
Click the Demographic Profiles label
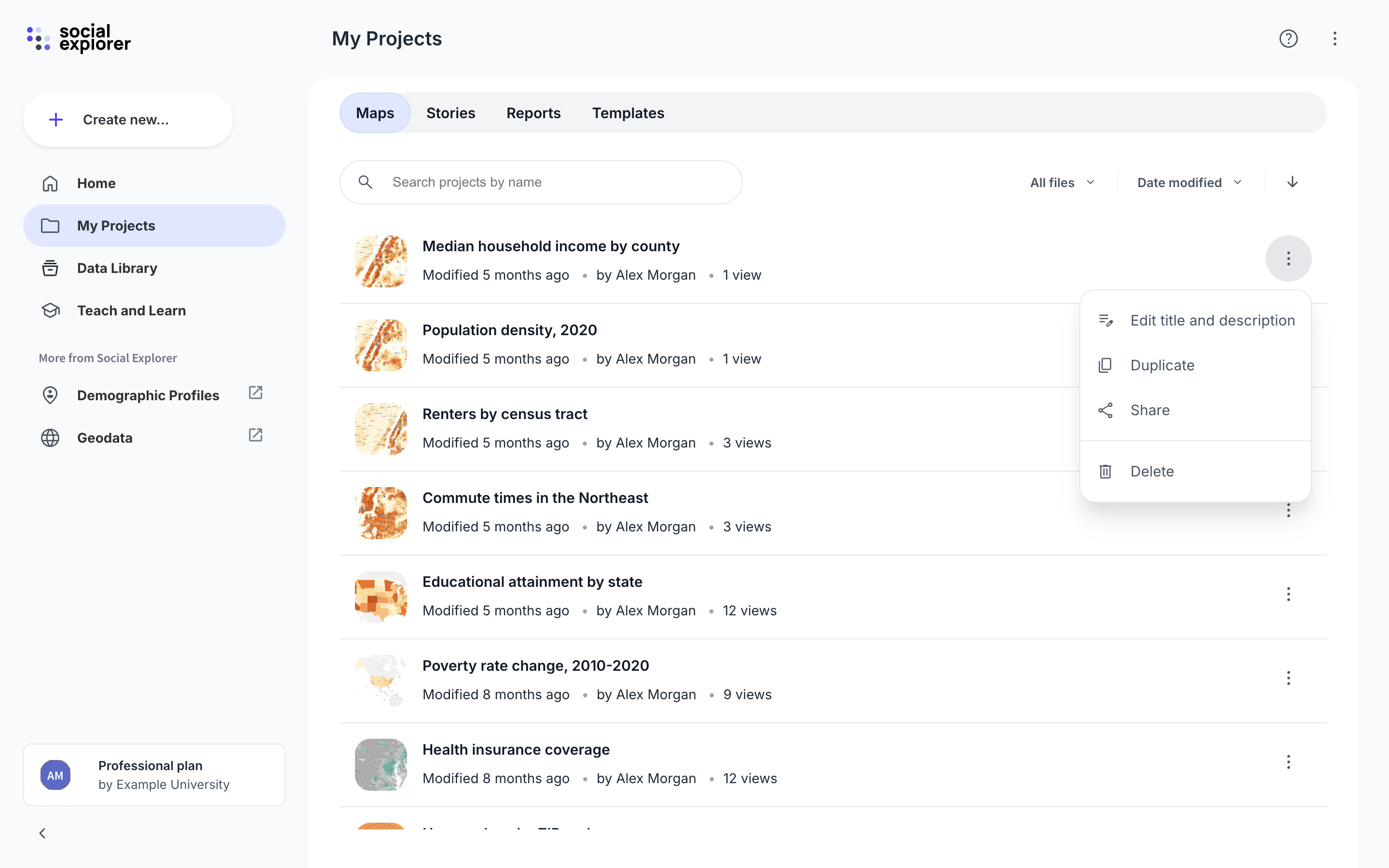[148, 395]
